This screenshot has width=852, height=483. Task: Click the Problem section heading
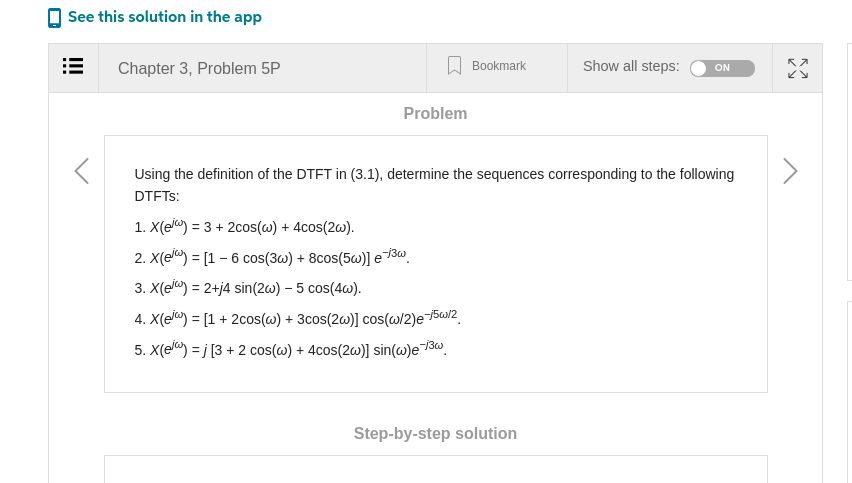435,114
